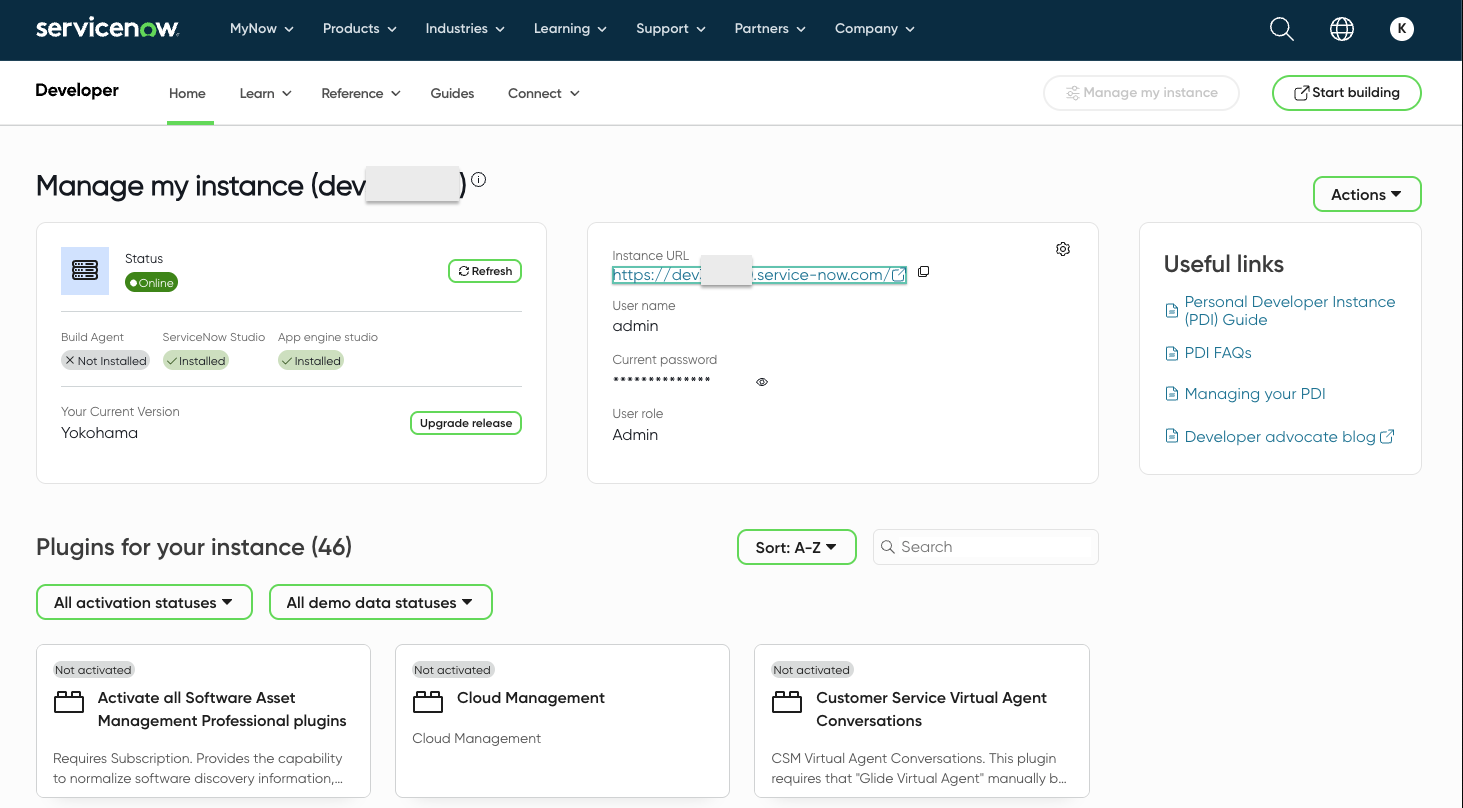
Task: Click the server instance icon beside Status
Action: [85, 270]
